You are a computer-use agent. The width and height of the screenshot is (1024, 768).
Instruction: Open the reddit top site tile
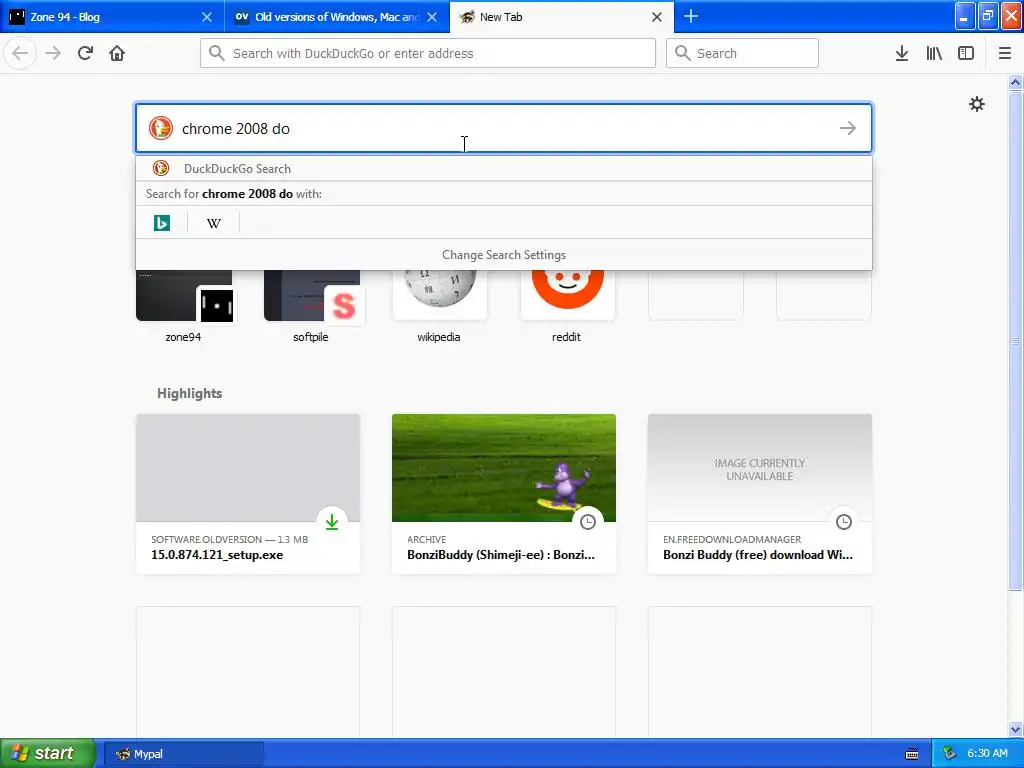point(568,306)
